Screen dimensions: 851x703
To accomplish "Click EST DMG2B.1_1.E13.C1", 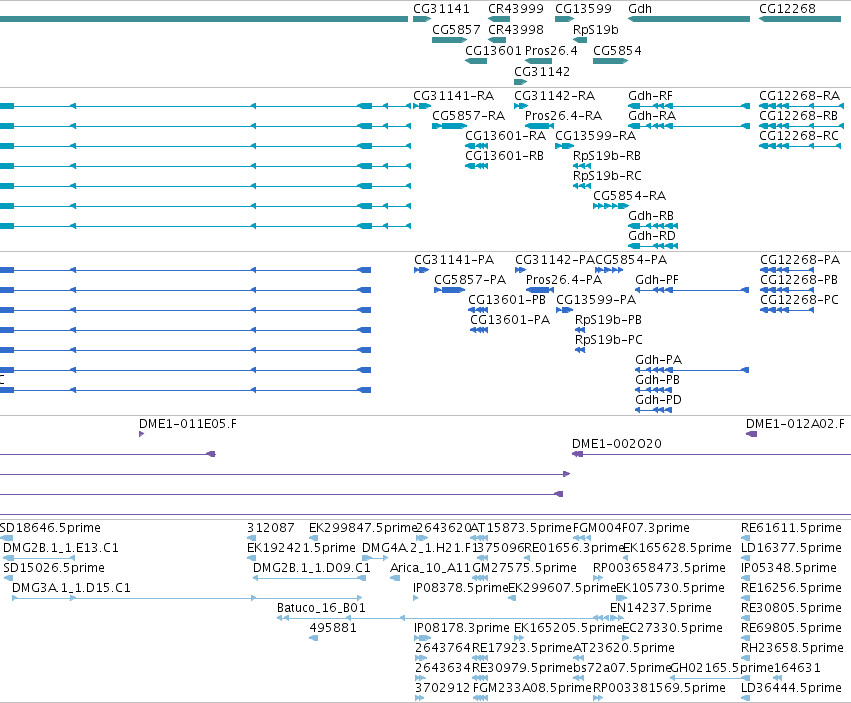I will pyautogui.click(x=60, y=548).
